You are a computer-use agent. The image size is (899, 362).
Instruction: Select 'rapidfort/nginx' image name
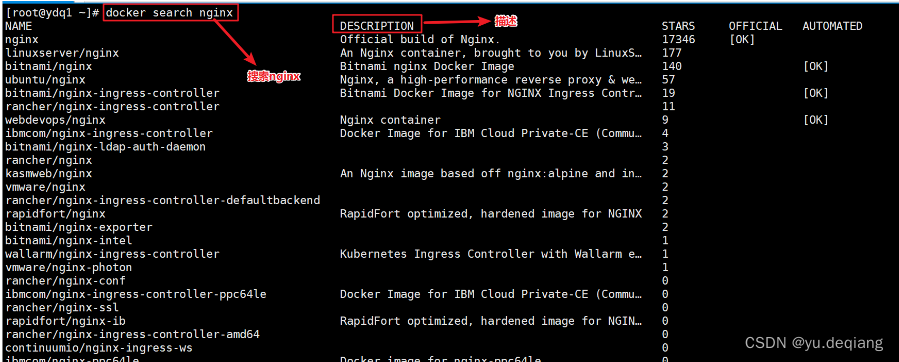click(x=55, y=214)
